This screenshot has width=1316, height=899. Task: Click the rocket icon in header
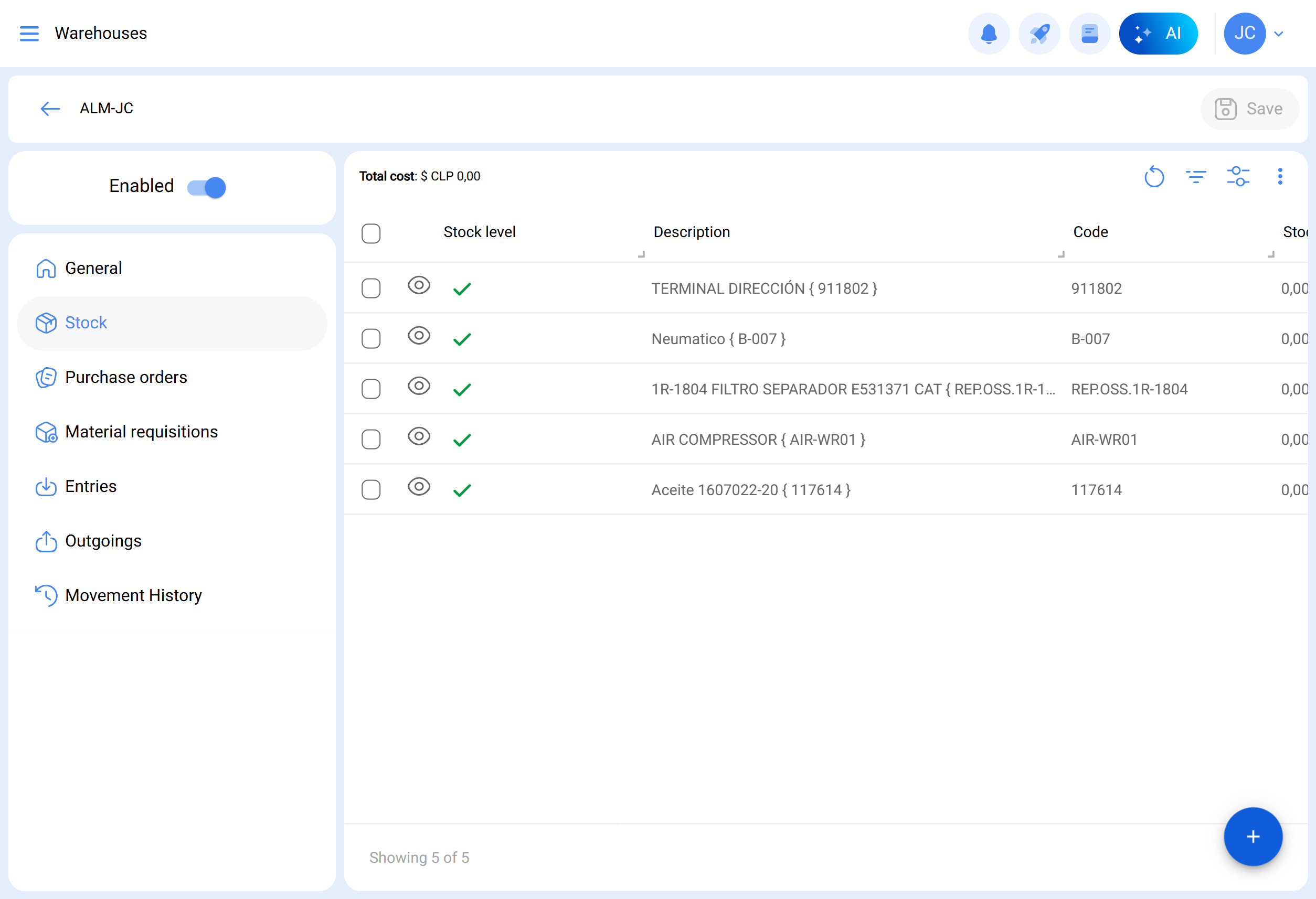click(x=1038, y=34)
